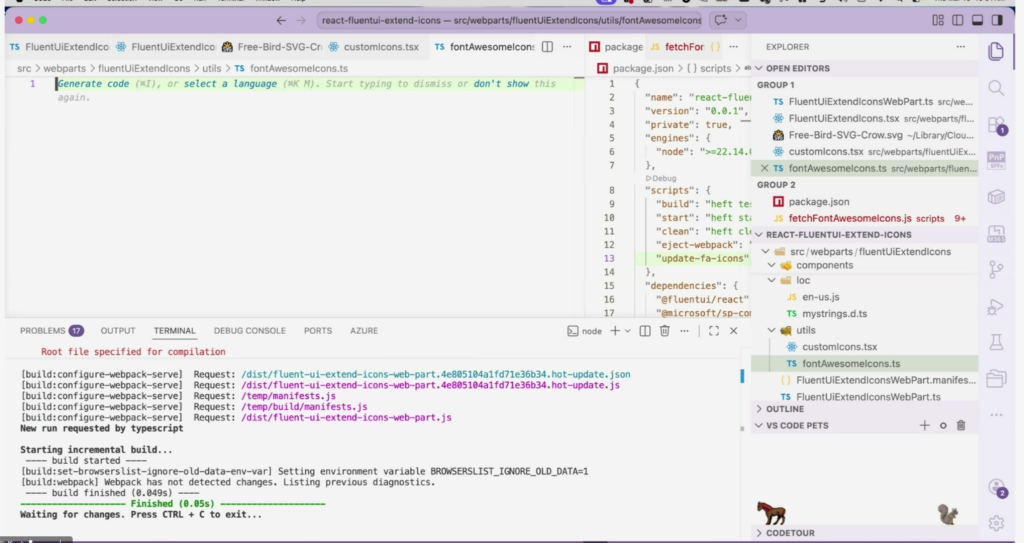Switch to the DEBUG CONSOLE panel tab
This screenshot has height=543, width=1024.
(249, 331)
